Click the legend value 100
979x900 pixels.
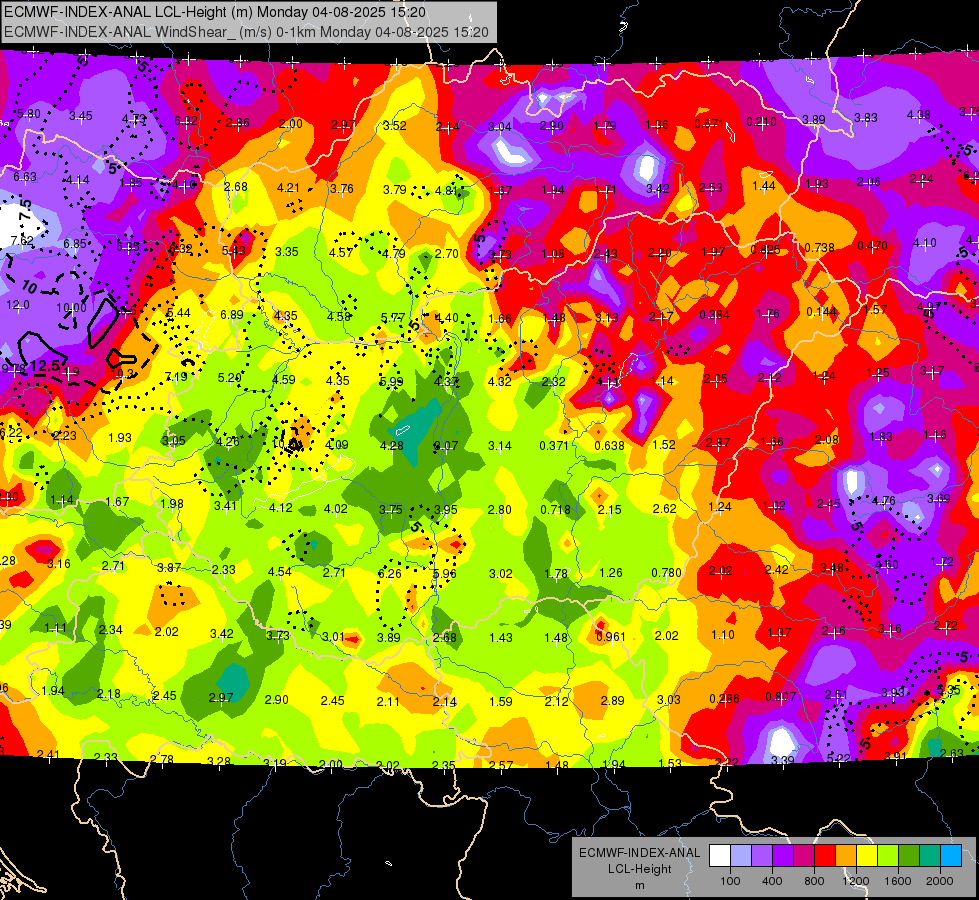point(730,881)
